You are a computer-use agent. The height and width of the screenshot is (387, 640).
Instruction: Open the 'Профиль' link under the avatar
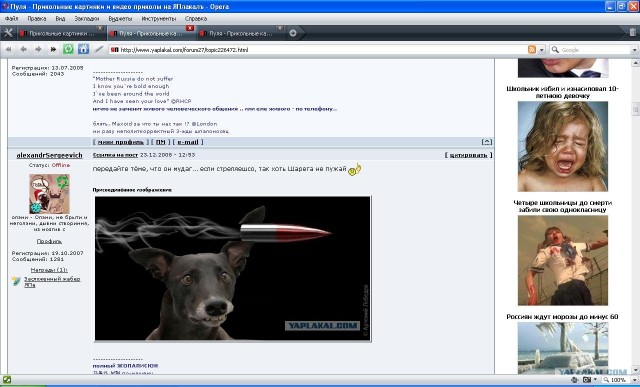point(49,242)
